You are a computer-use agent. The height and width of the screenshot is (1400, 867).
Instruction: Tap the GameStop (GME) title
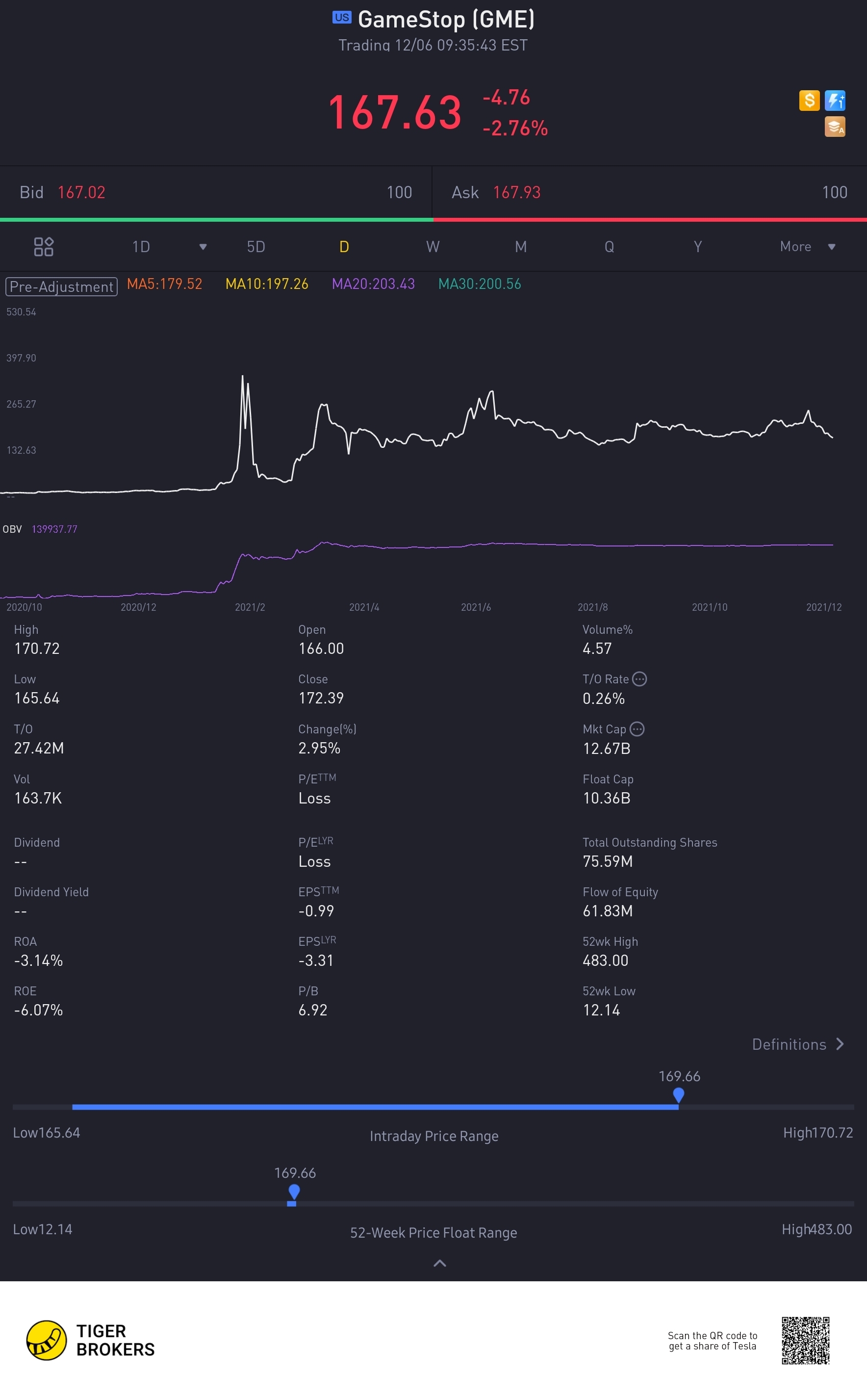pos(446,19)
